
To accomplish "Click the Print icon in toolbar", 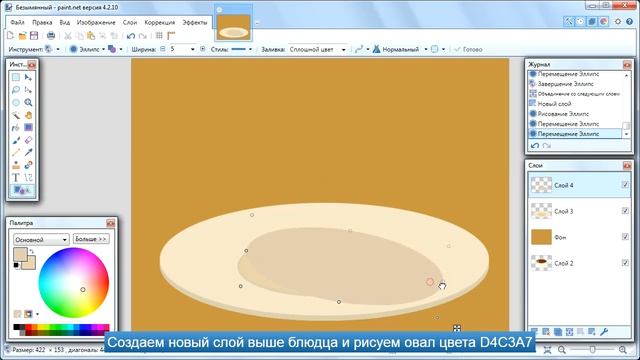I will [51, 36].
